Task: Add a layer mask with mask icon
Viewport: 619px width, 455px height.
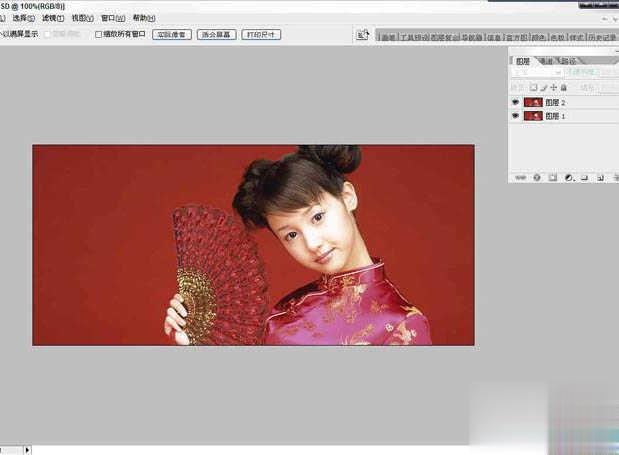Action: click(x=553, y=178)
